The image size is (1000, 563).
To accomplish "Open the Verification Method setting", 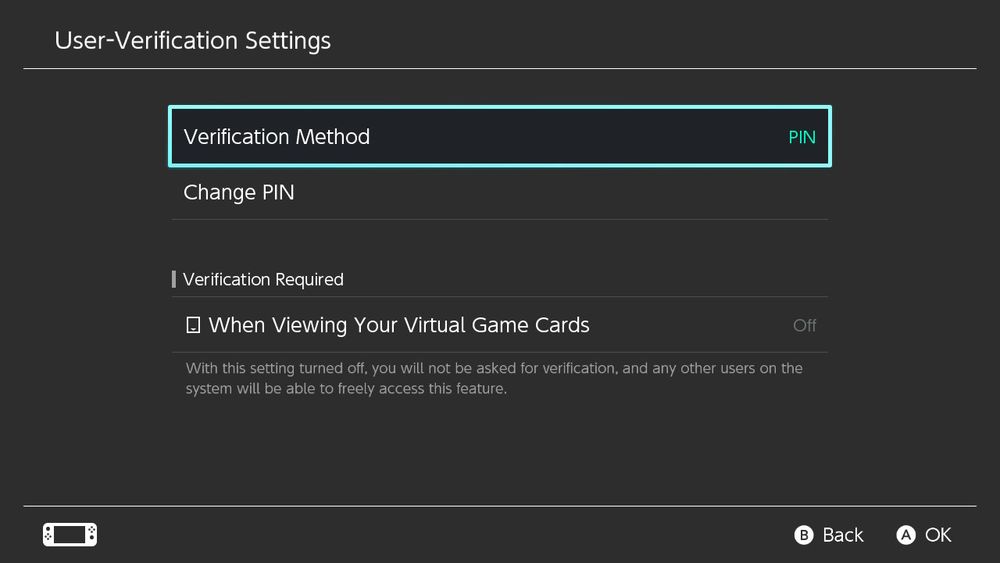I will pyautogui.click(x=500, y=136).
